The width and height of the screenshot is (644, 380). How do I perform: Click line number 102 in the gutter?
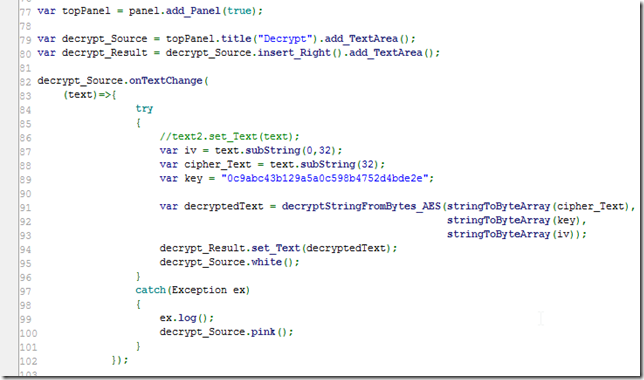pyautogui.click(x=28, y=361)
